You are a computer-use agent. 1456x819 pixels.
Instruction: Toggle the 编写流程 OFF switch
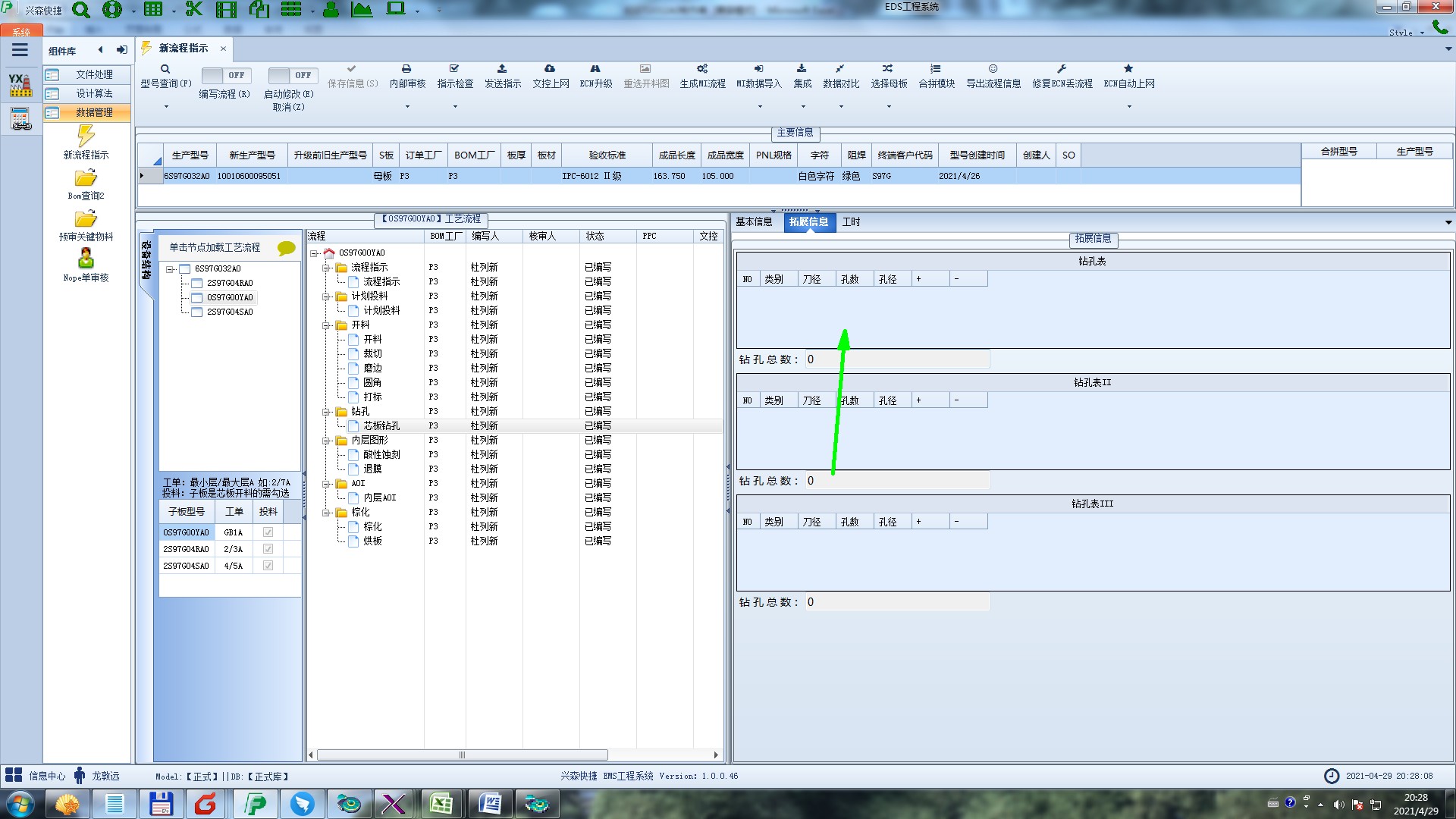tap(225, 75)
